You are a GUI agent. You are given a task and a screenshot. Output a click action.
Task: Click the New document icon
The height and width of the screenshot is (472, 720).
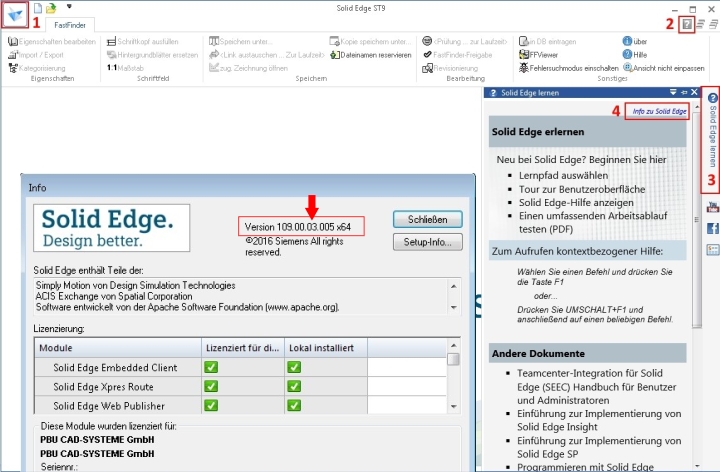(x=38, y=8)
